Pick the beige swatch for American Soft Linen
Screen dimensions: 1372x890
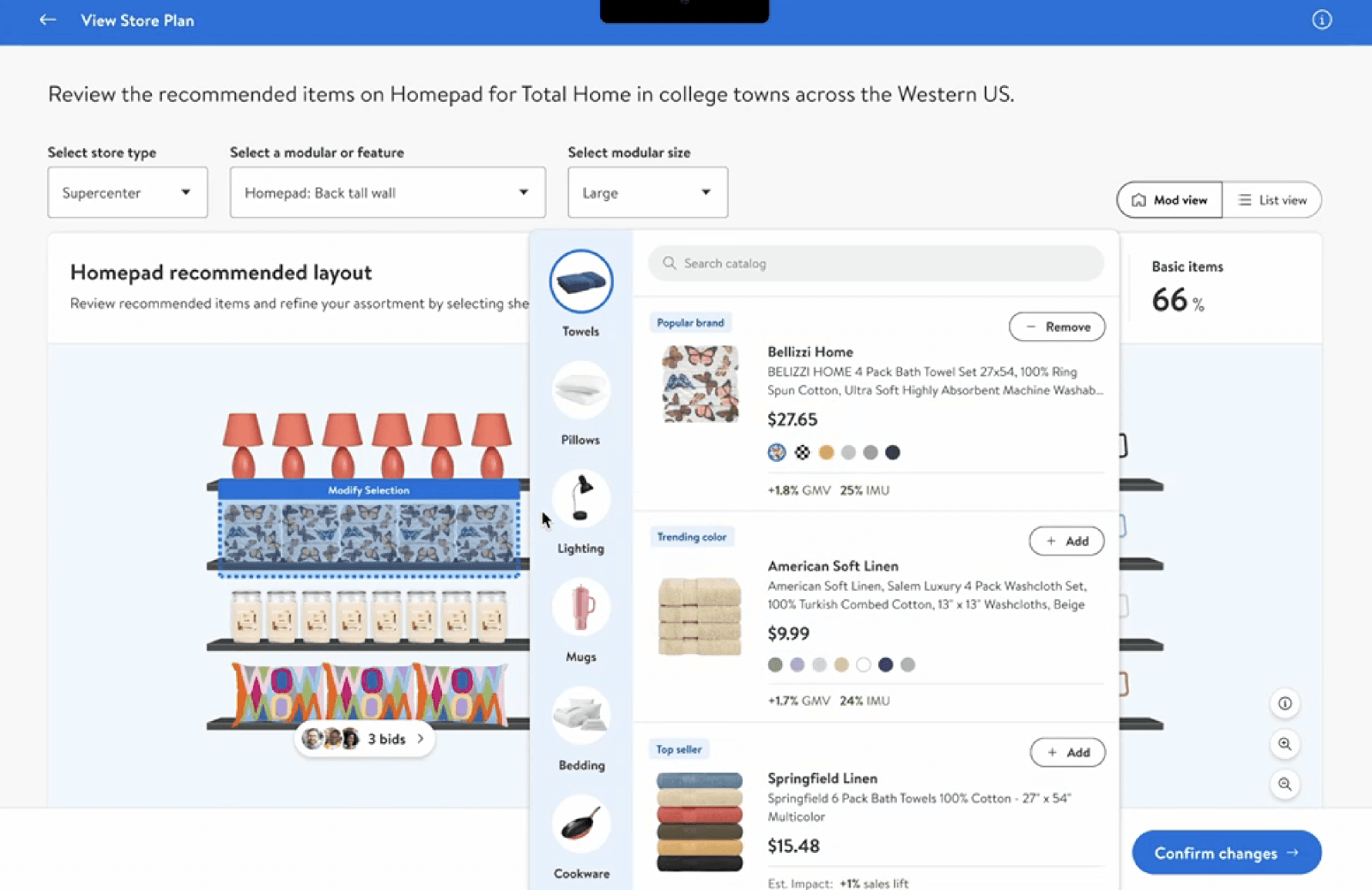841,665
